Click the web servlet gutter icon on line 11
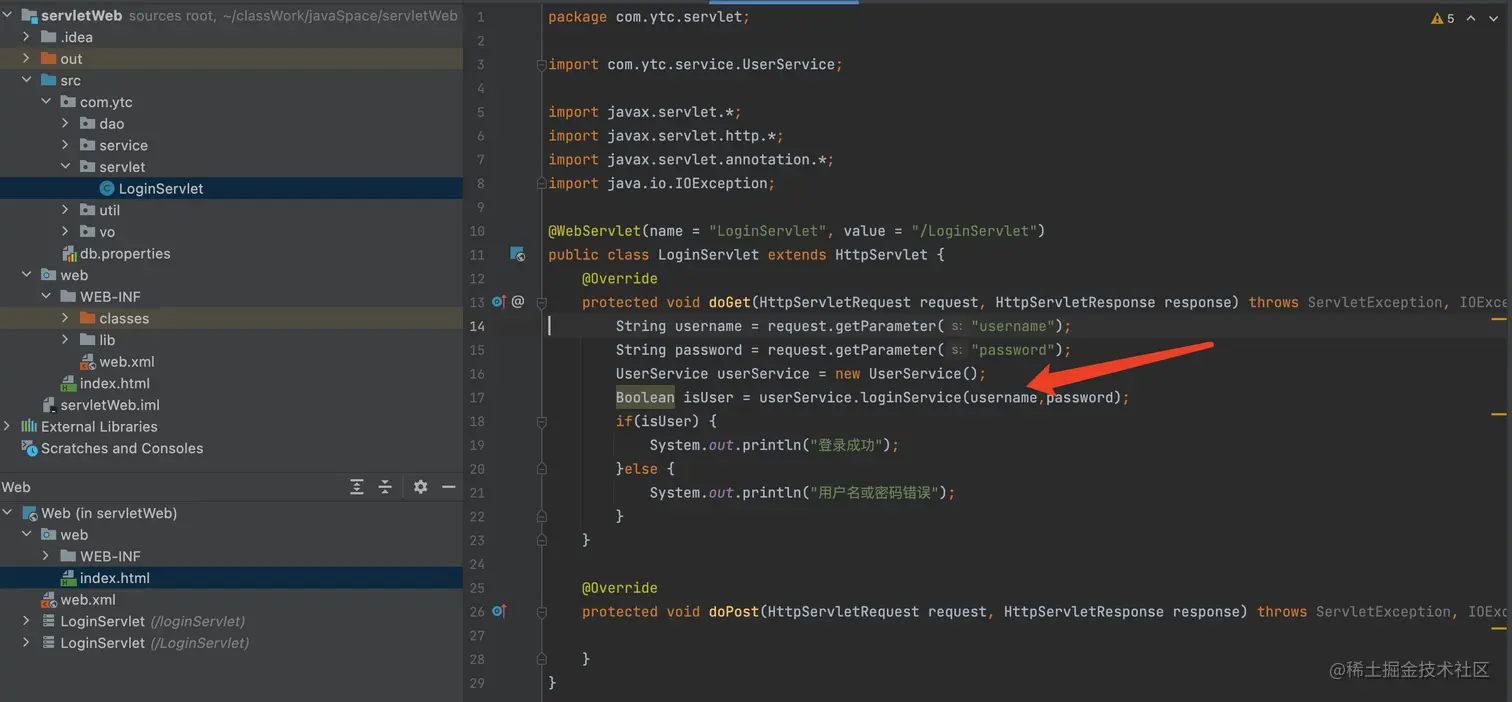 (518, 255)
